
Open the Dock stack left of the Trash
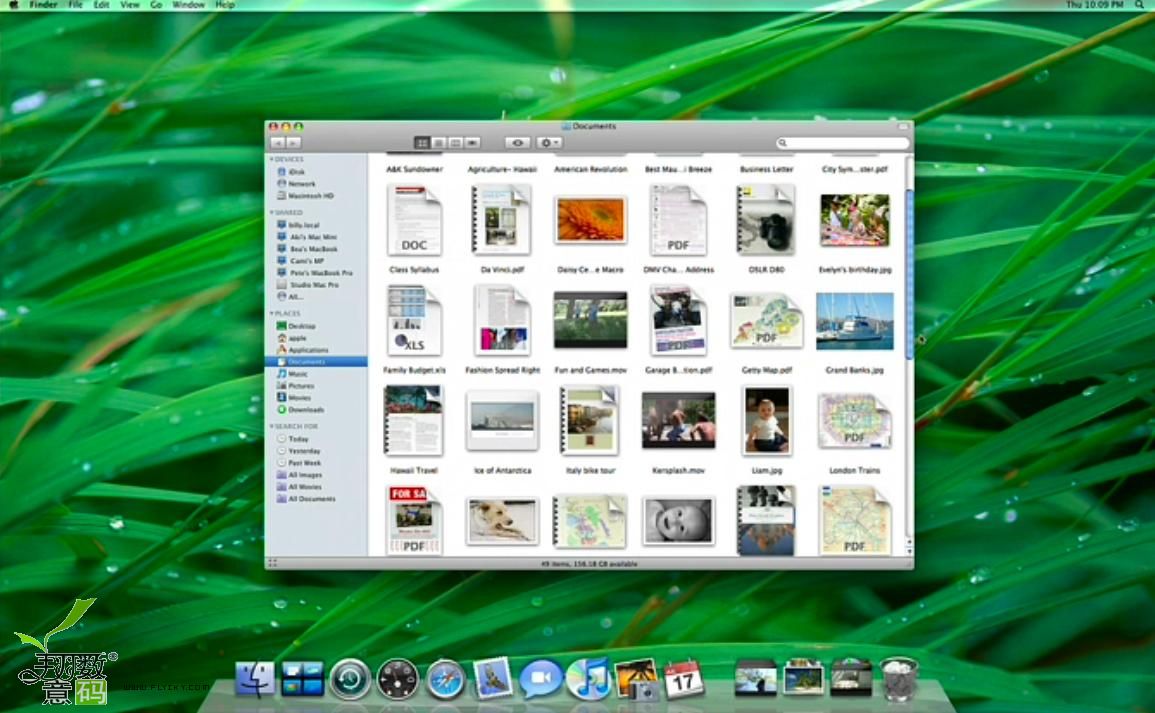[x=851, y=678]
